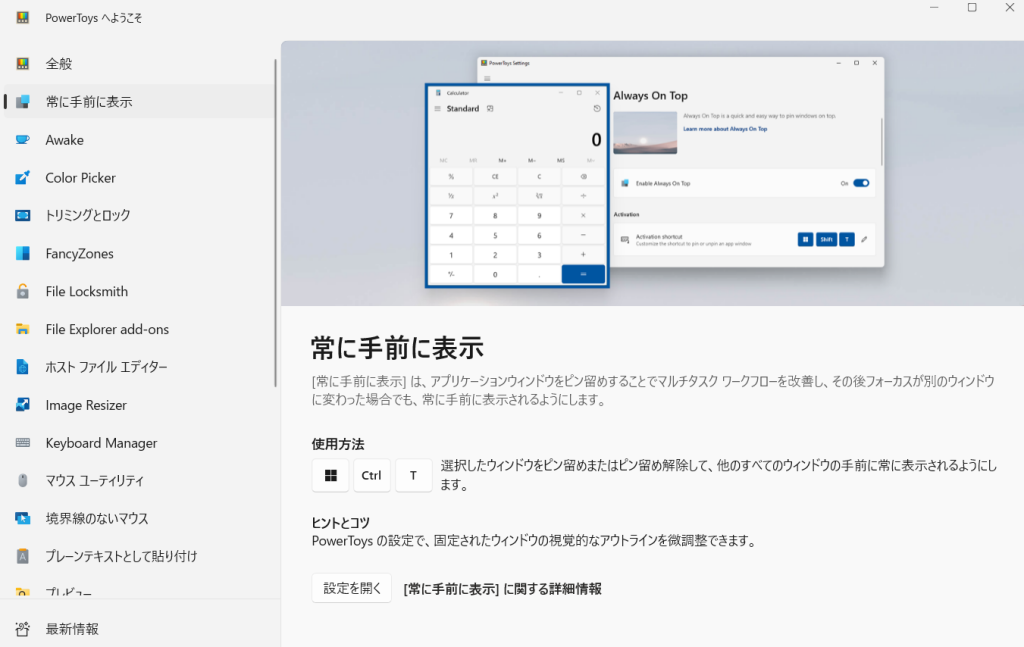Select 境界線のないマウス text in sidebar
The image size is (1024, 647).
97,518
